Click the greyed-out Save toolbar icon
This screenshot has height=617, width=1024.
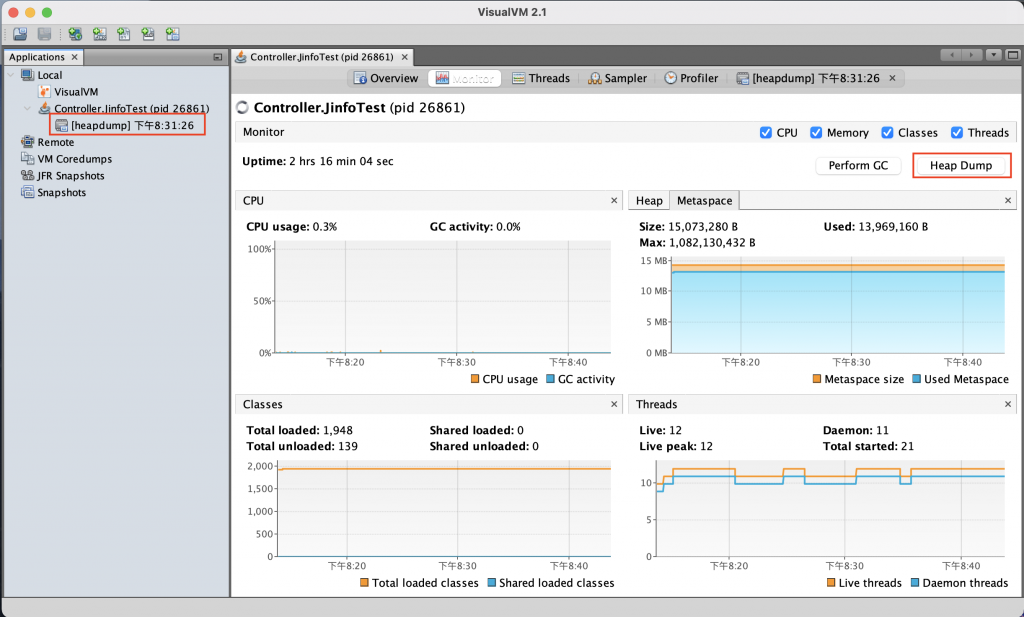click(x=44, y=34)
